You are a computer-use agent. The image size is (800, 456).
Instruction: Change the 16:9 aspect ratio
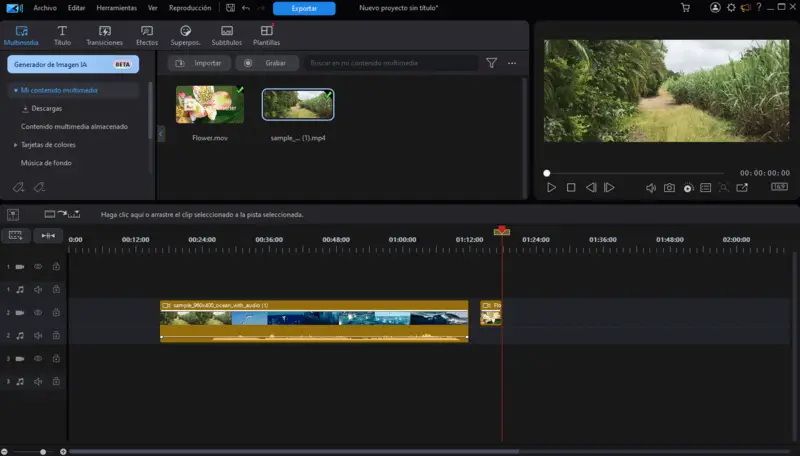pyautogui.click(x=779, y=187)
